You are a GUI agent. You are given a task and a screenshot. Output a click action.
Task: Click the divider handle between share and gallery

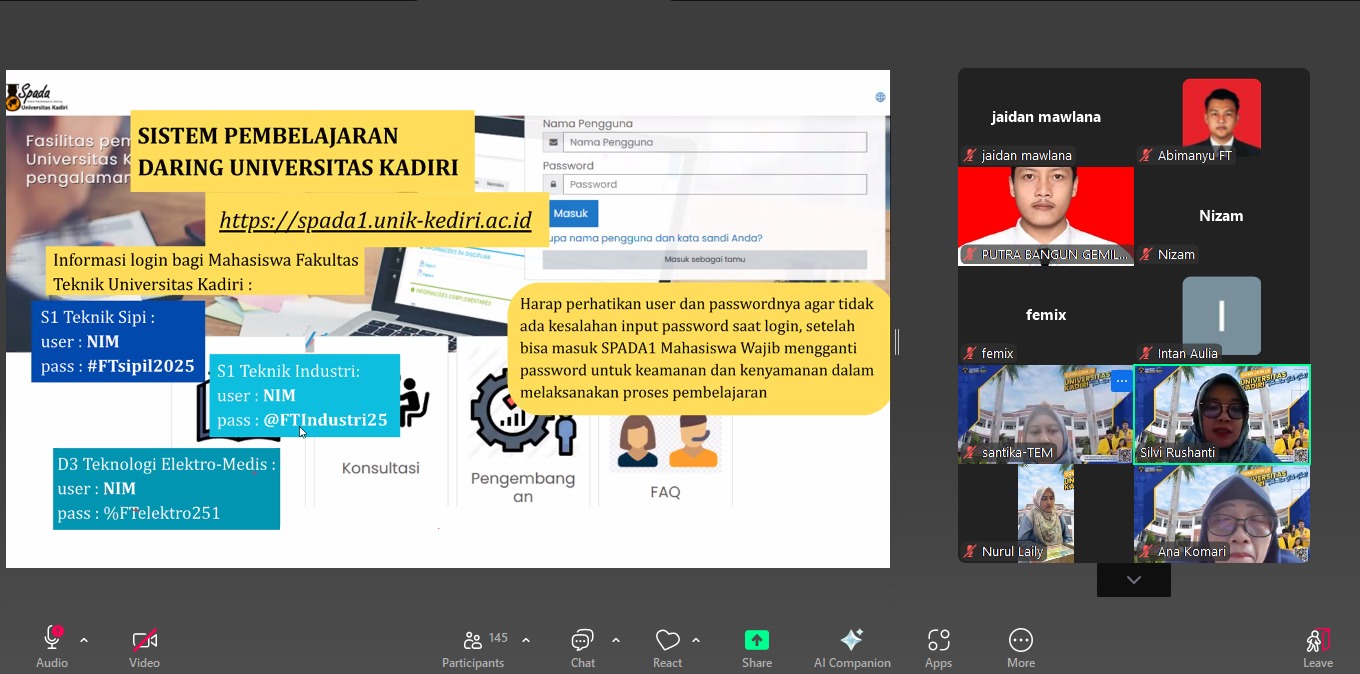pos(897,342)
